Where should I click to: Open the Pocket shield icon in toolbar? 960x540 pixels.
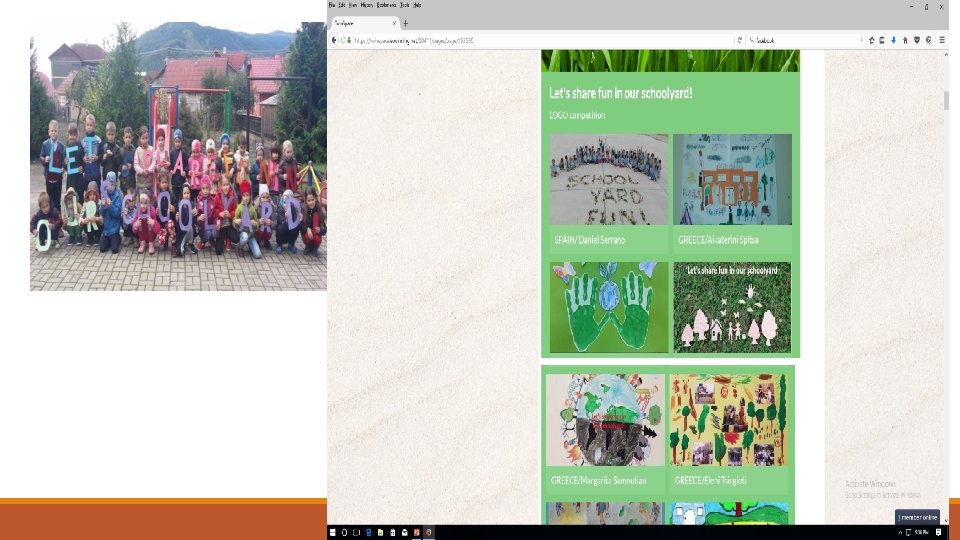pos(917,40)
